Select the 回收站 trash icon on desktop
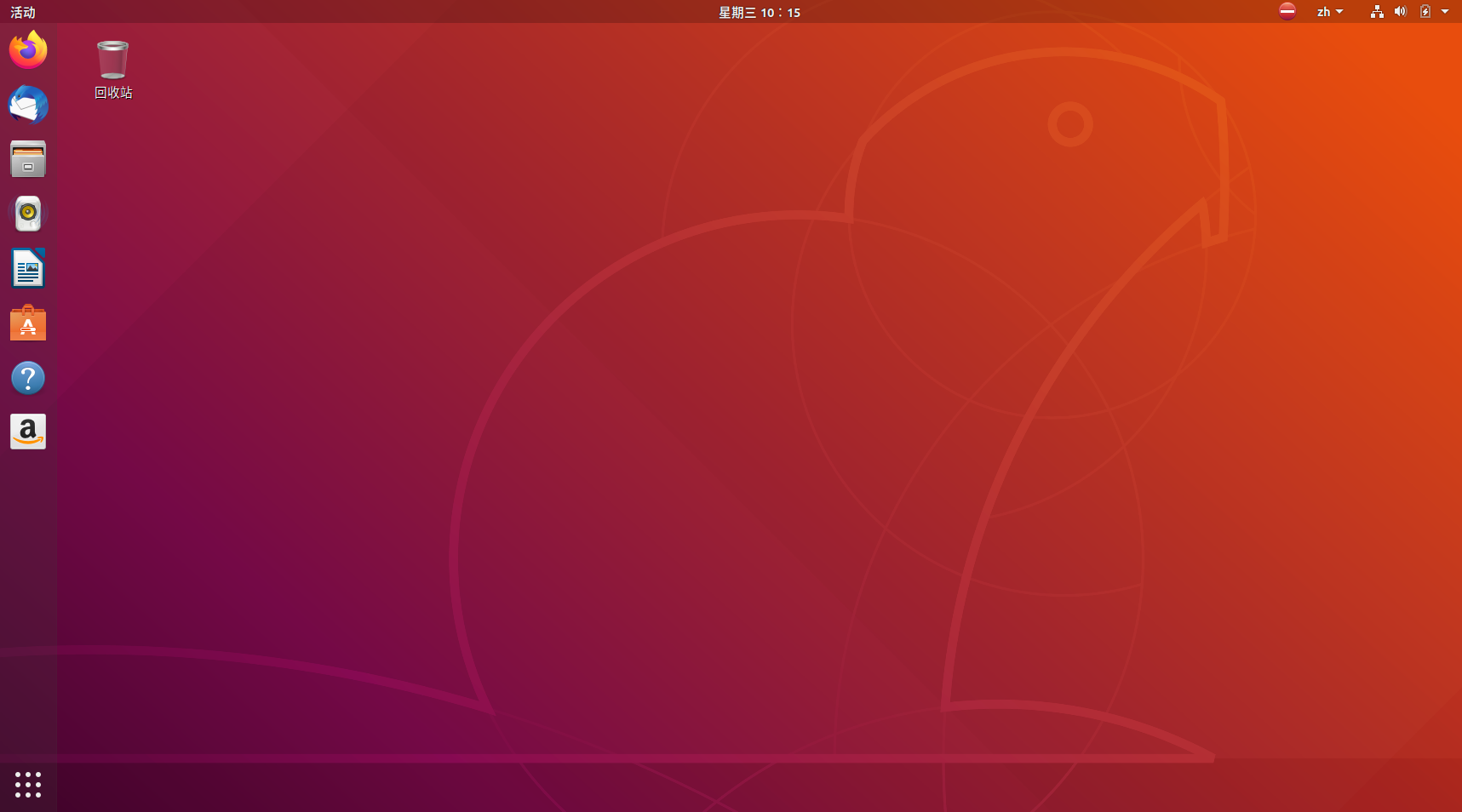Image resolution: width=1462 pixels, height=812 pixels. (112, 60)
